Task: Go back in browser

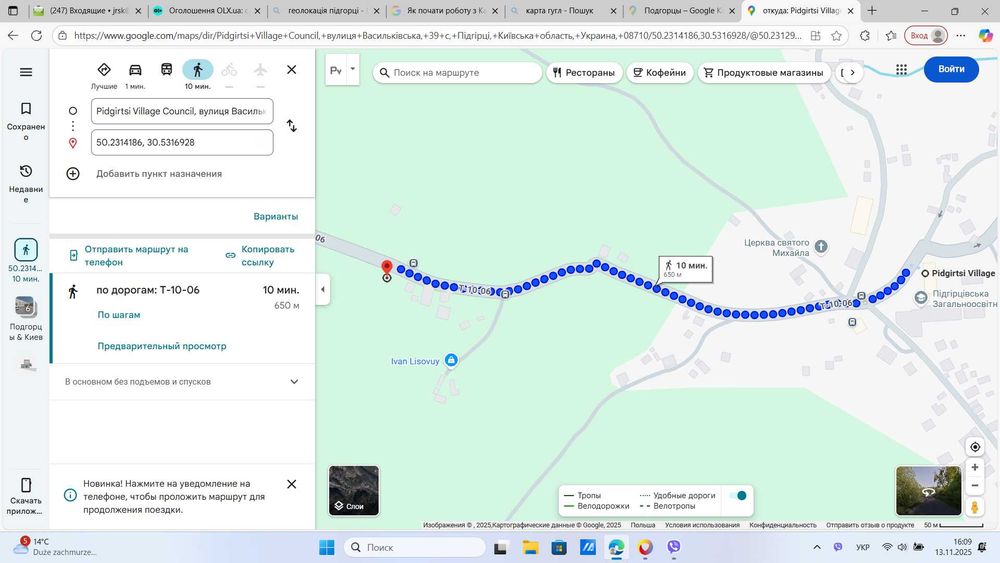Action: click(x=13, y=36)
